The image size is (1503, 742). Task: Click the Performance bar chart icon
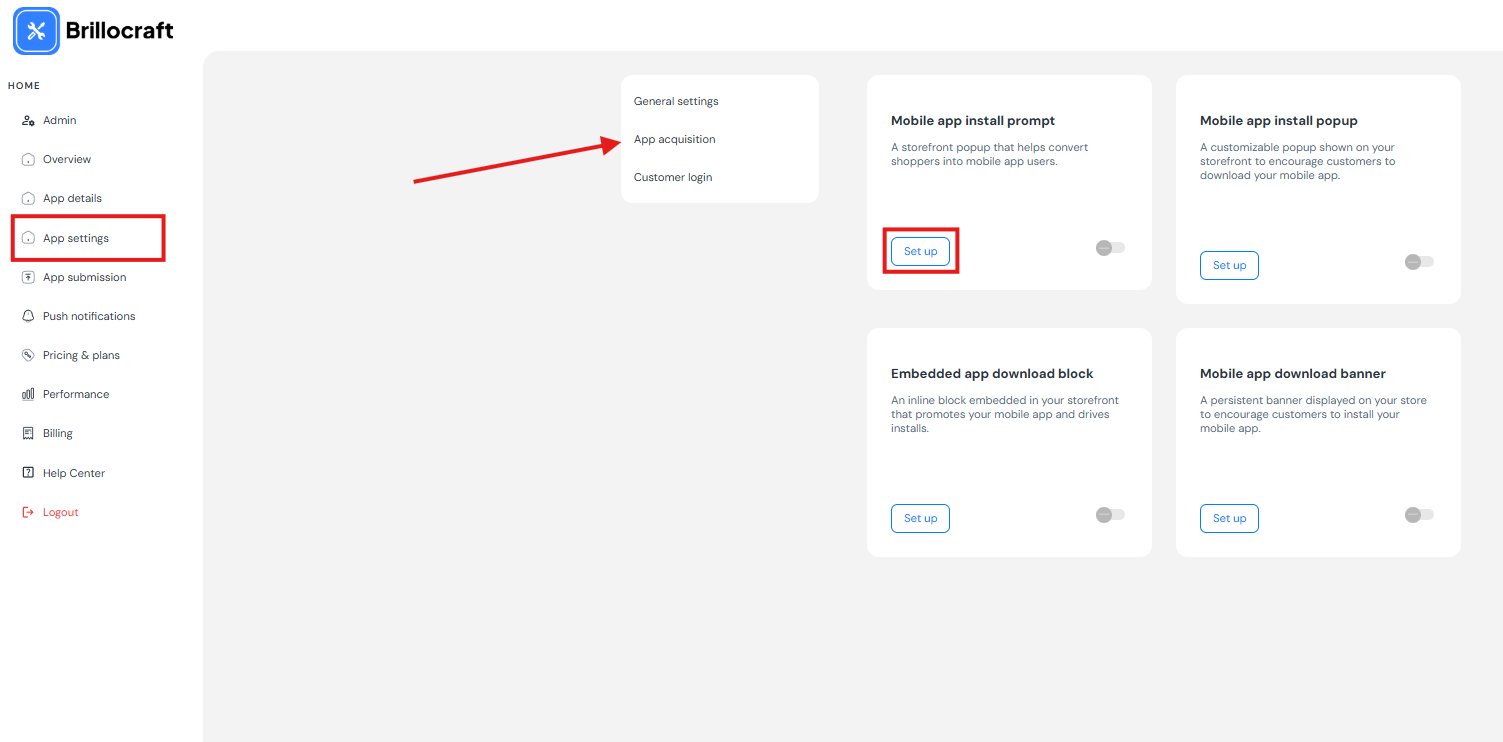28,395
